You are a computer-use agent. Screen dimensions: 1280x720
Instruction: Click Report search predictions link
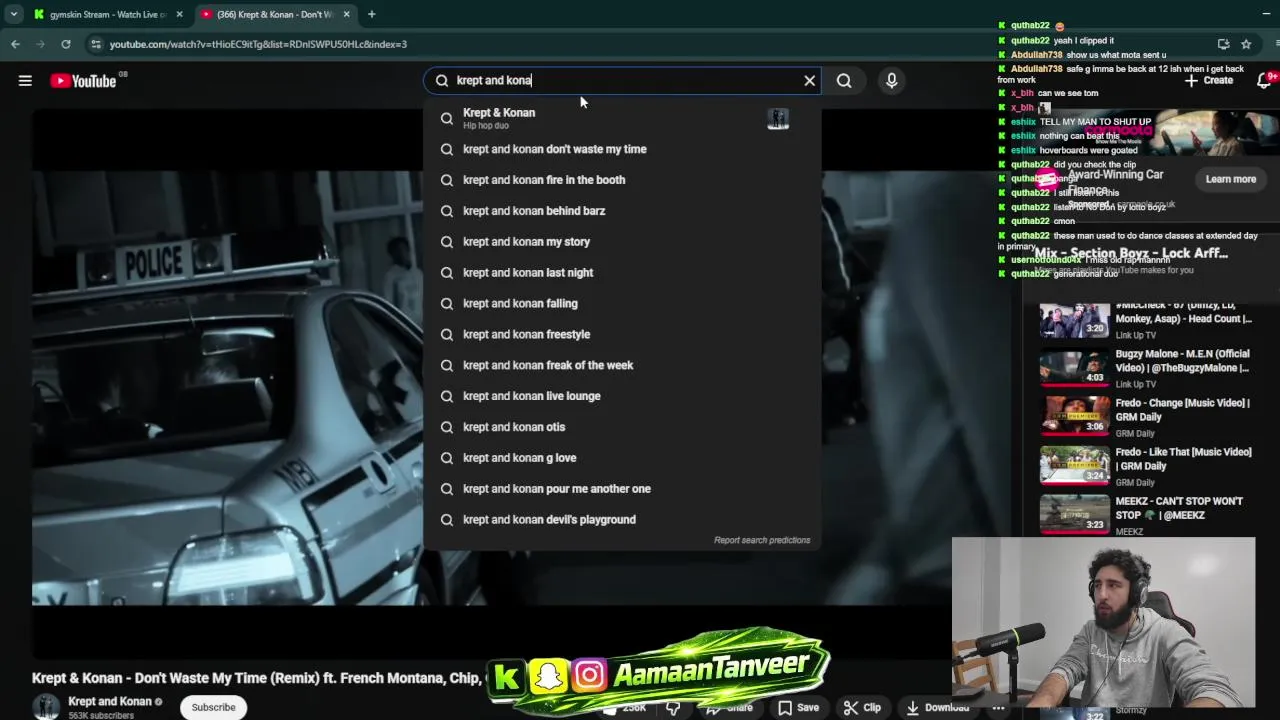coord(762,540)
